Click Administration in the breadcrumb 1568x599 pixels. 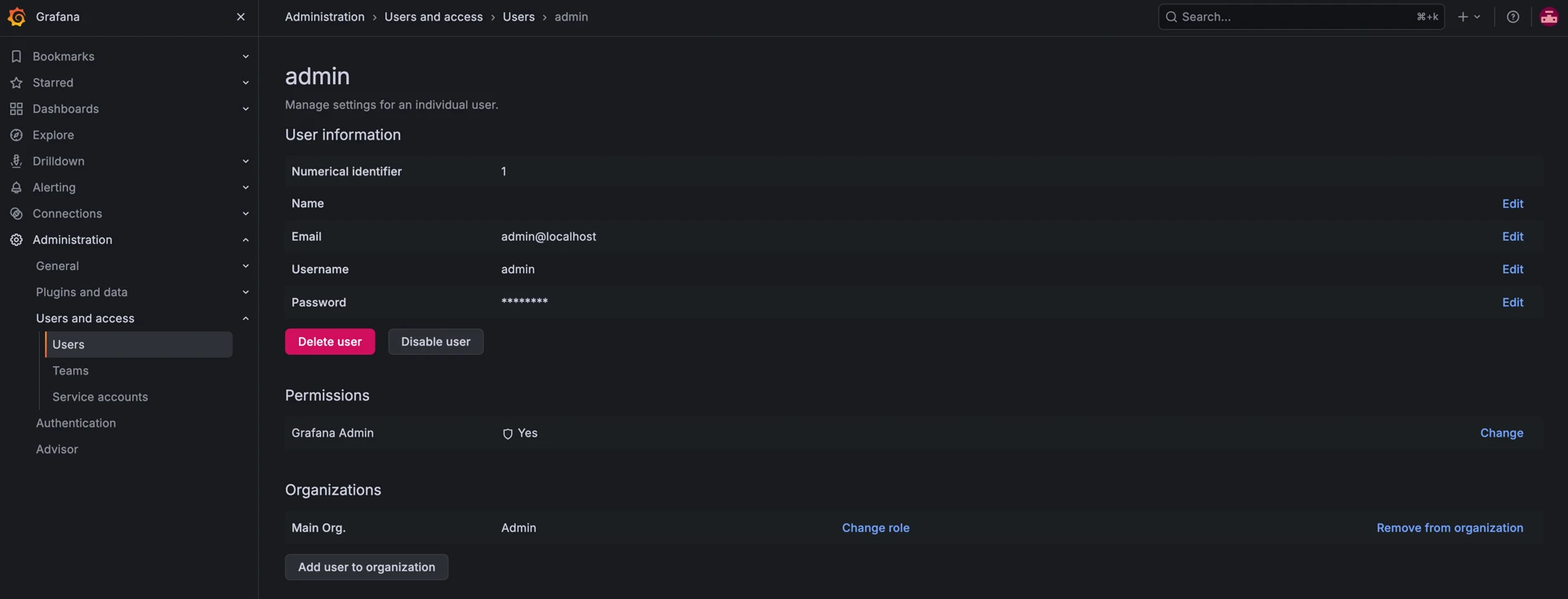tap(325, 16)
